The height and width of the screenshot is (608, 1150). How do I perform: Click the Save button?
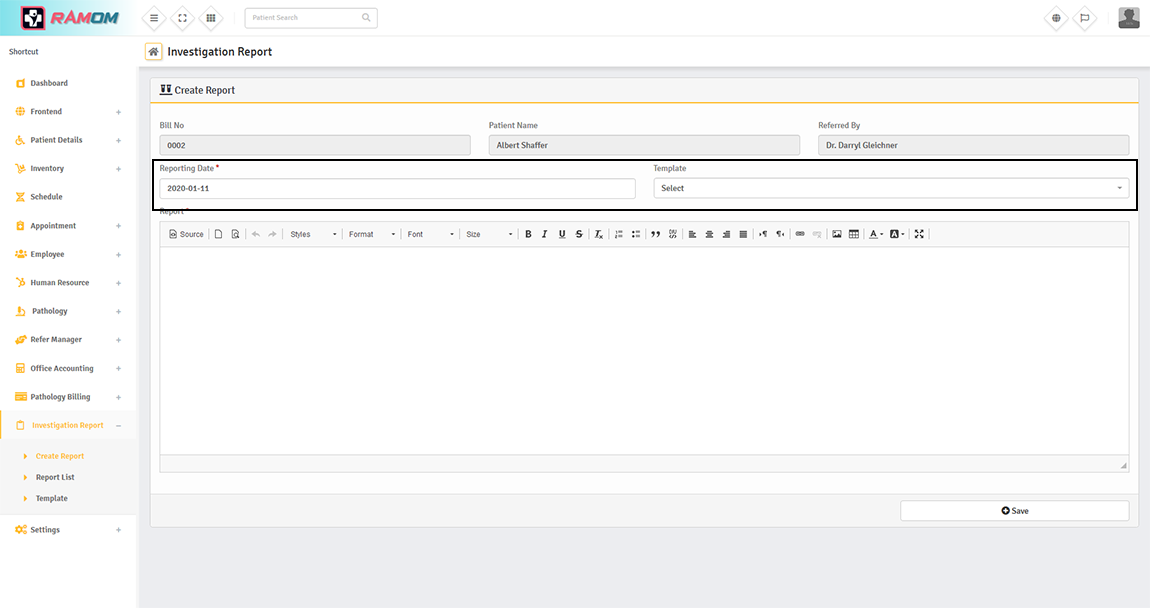(1014, 511)
